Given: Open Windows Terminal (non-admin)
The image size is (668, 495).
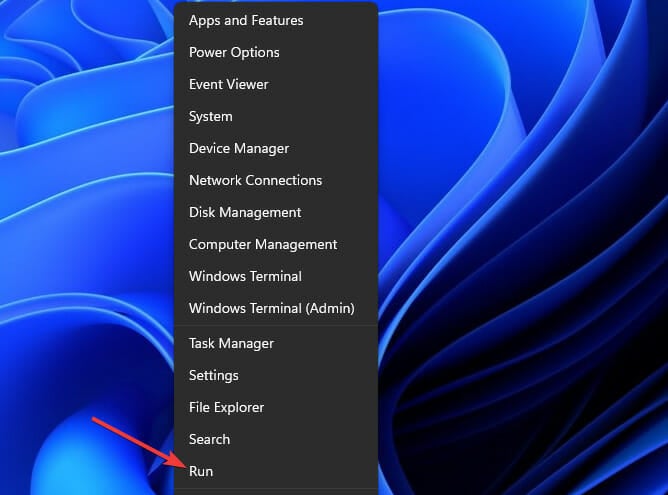Looking at the screenshot, I should pos(276,276).
